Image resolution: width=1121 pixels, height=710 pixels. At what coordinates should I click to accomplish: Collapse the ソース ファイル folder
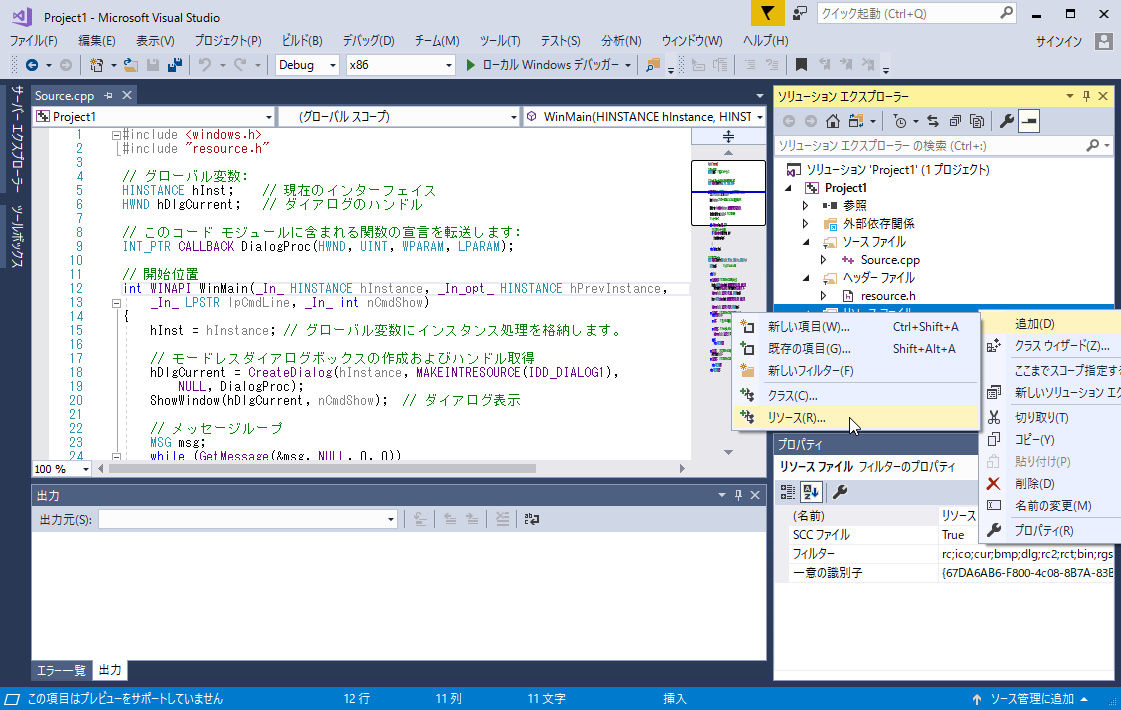(806, 242)
